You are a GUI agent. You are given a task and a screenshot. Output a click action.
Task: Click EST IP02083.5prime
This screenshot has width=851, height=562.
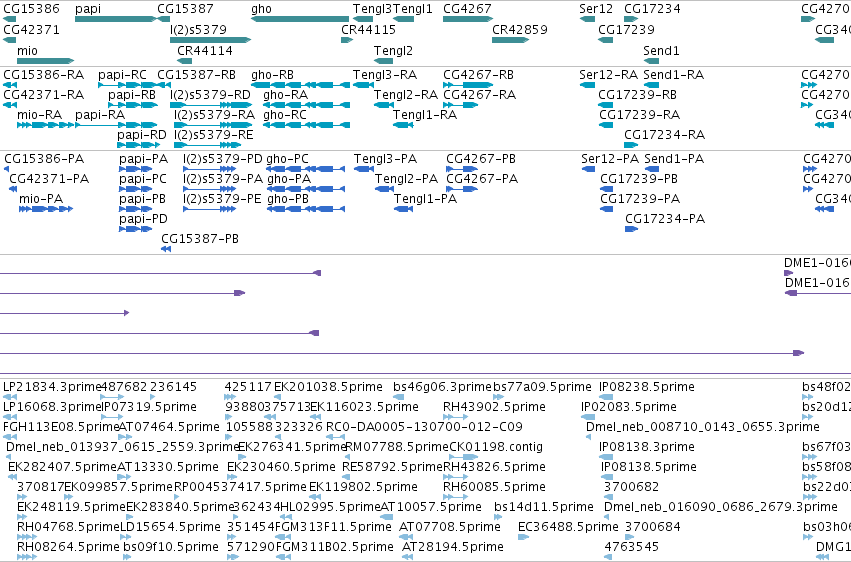(x=588, y=417)
